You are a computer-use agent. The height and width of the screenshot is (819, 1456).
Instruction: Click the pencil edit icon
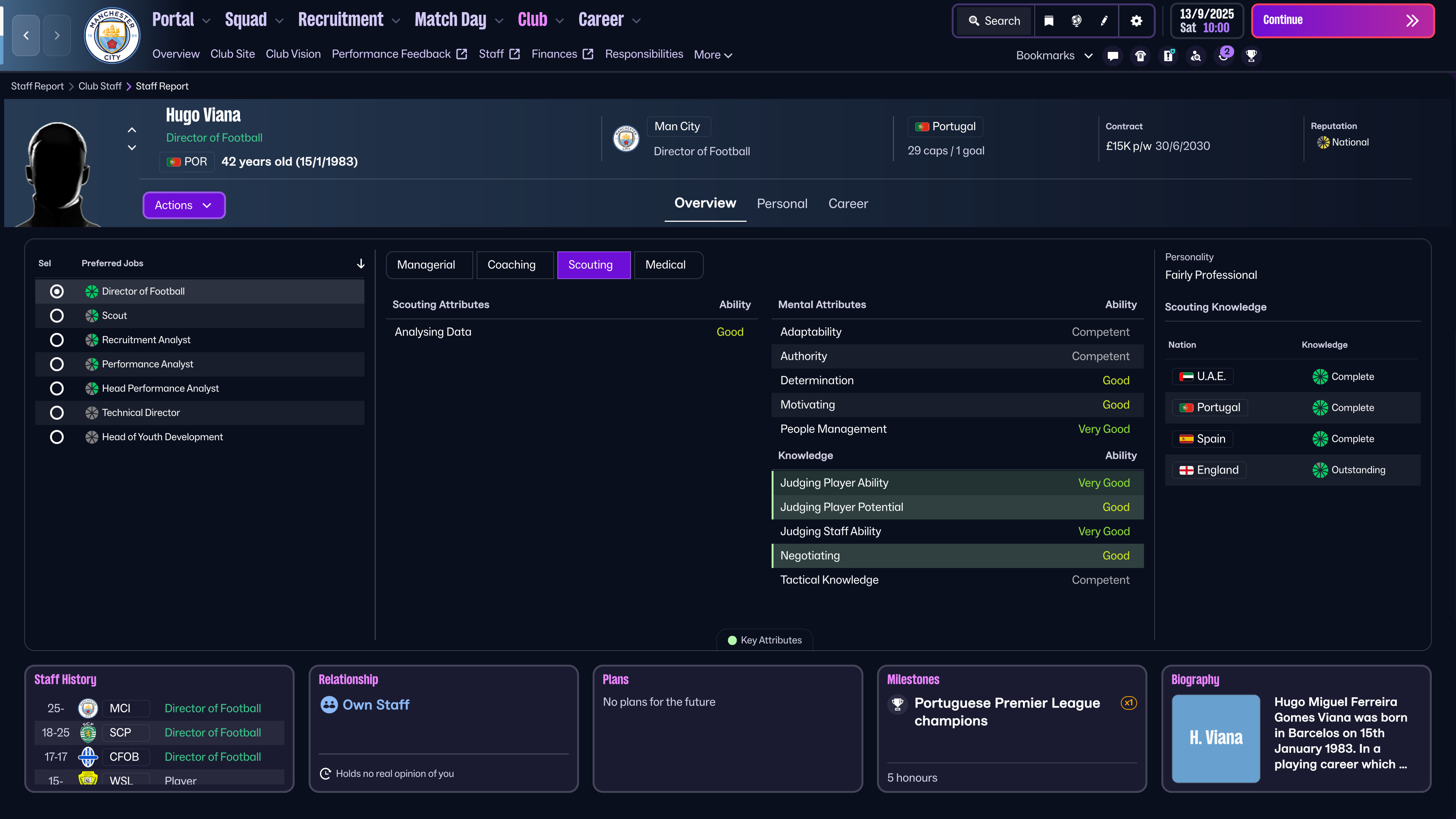coord(1104,21)
